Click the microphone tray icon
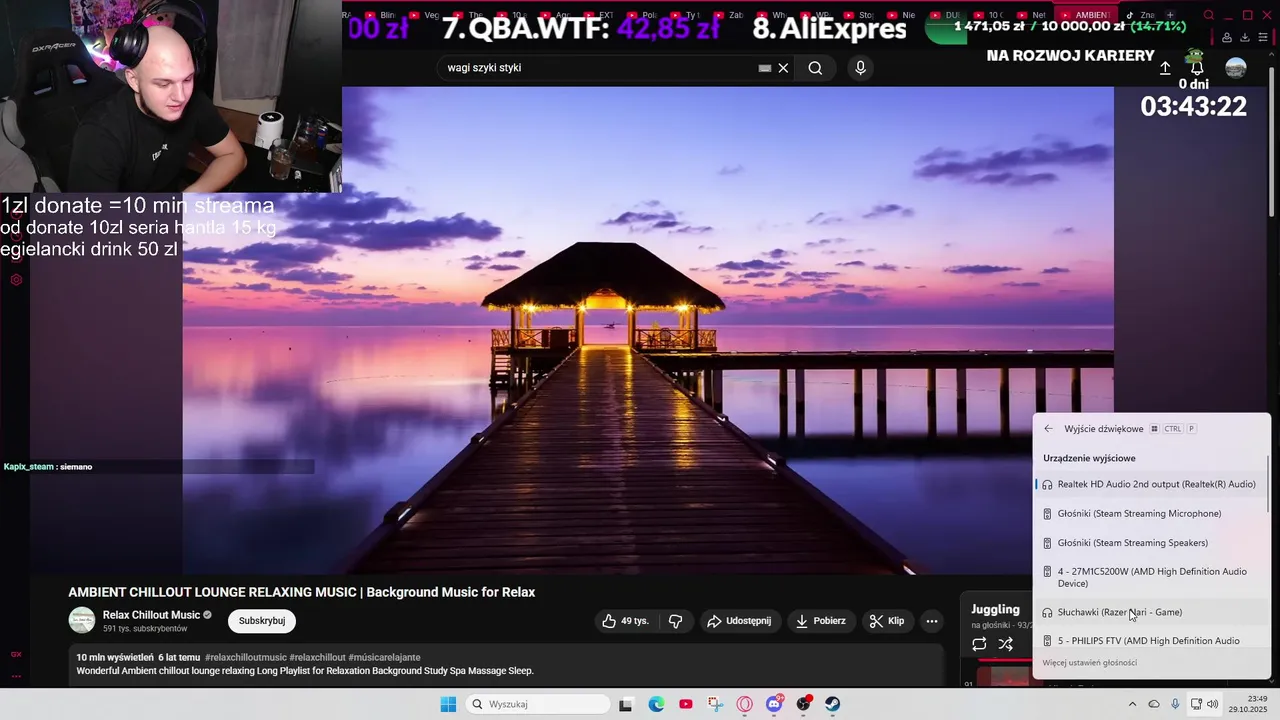This screenshot has height=720, width=1280. [1175, 704]
